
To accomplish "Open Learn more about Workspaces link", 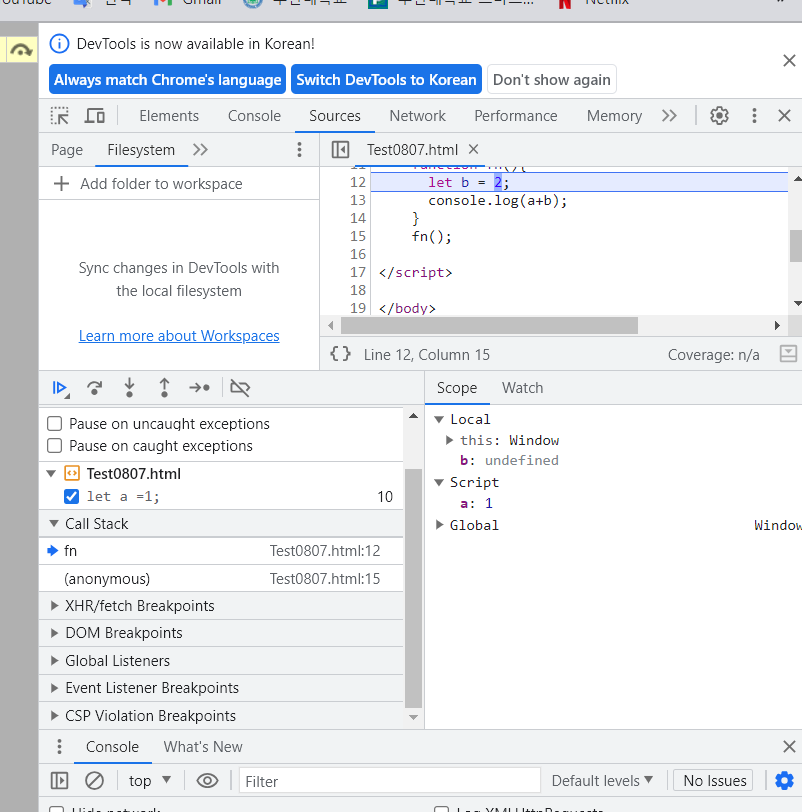I will (x=179, y=336).
